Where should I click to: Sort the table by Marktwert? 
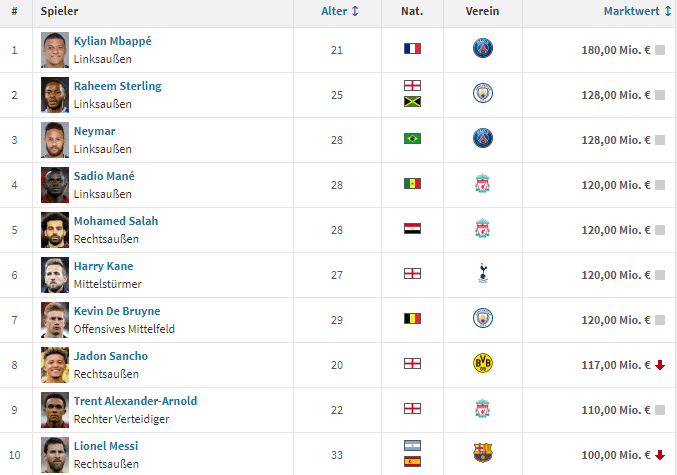point(634,11)
